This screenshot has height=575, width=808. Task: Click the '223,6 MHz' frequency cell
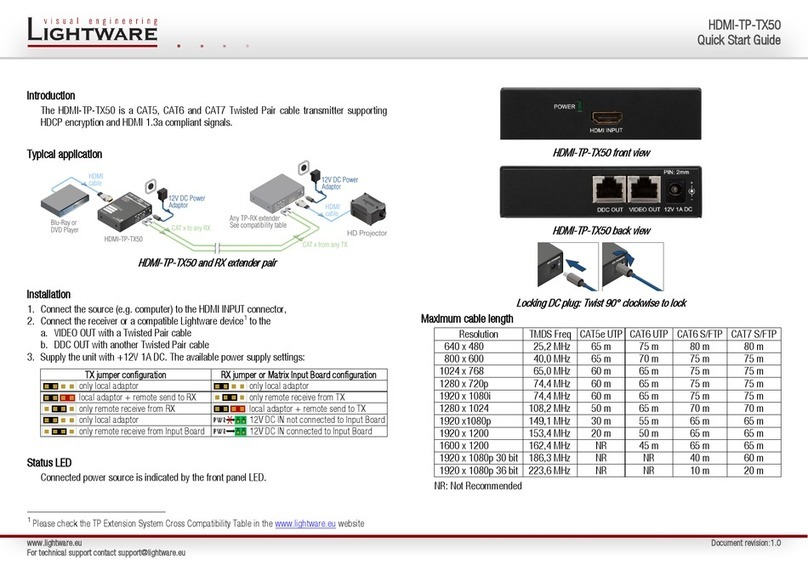click(550, 471)
